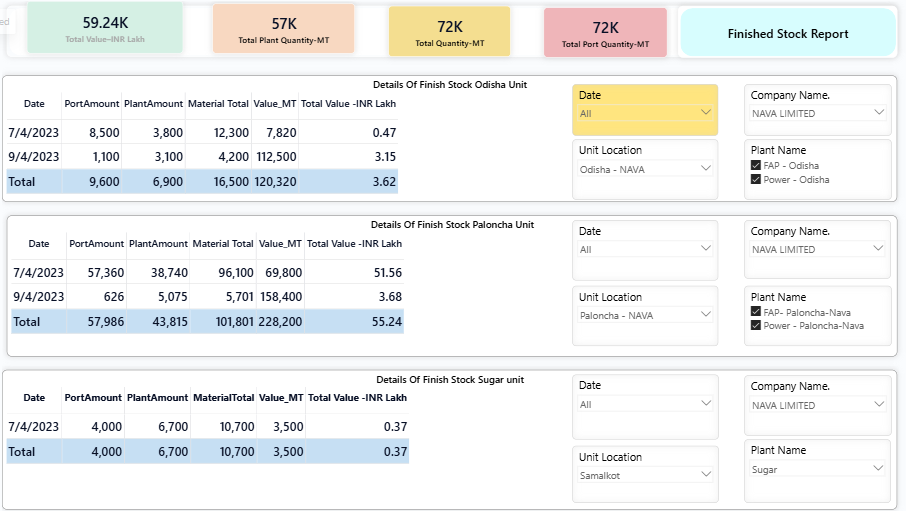
Task: Open the yellow Date dropdown for Odisha
Action: point(705,113)
